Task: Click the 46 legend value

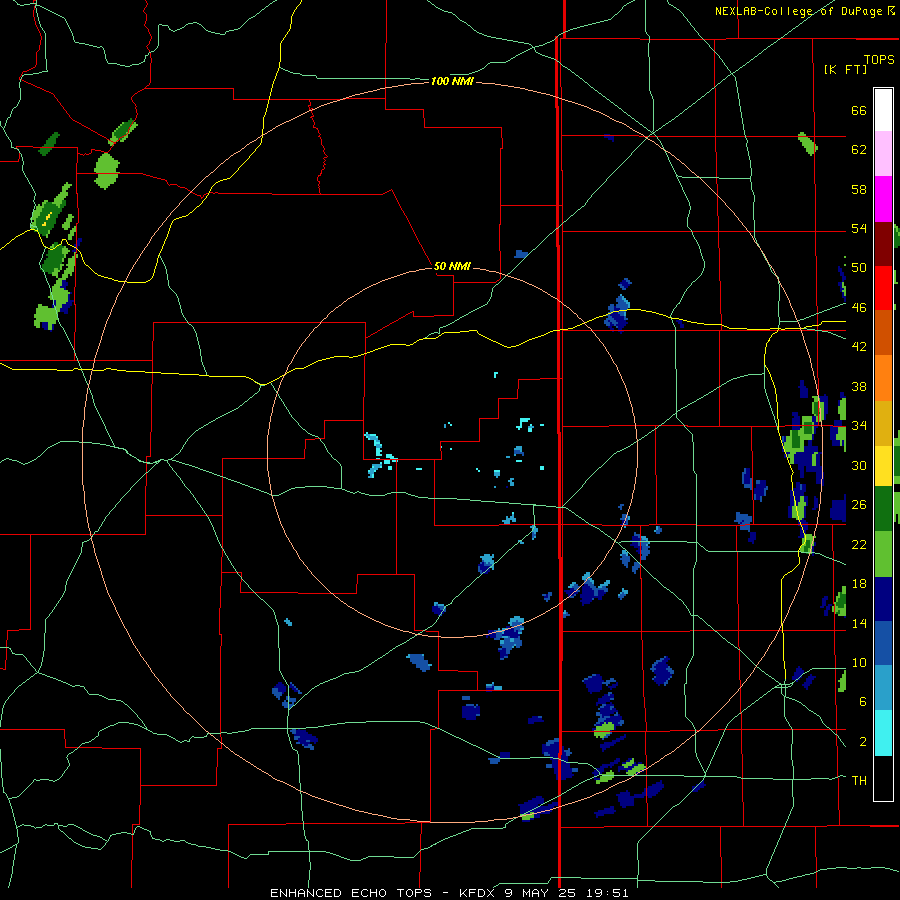Action: [859, 308]
